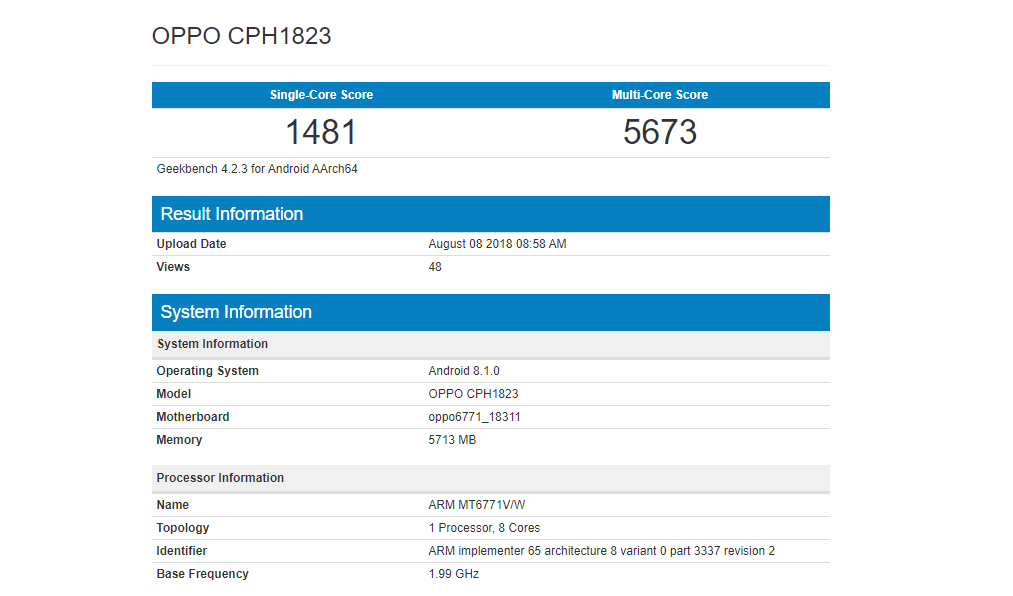The width and height of the screenshot is (1013, 596).
Task: Click the Single-Core Score header
Action: pos(321,95)
